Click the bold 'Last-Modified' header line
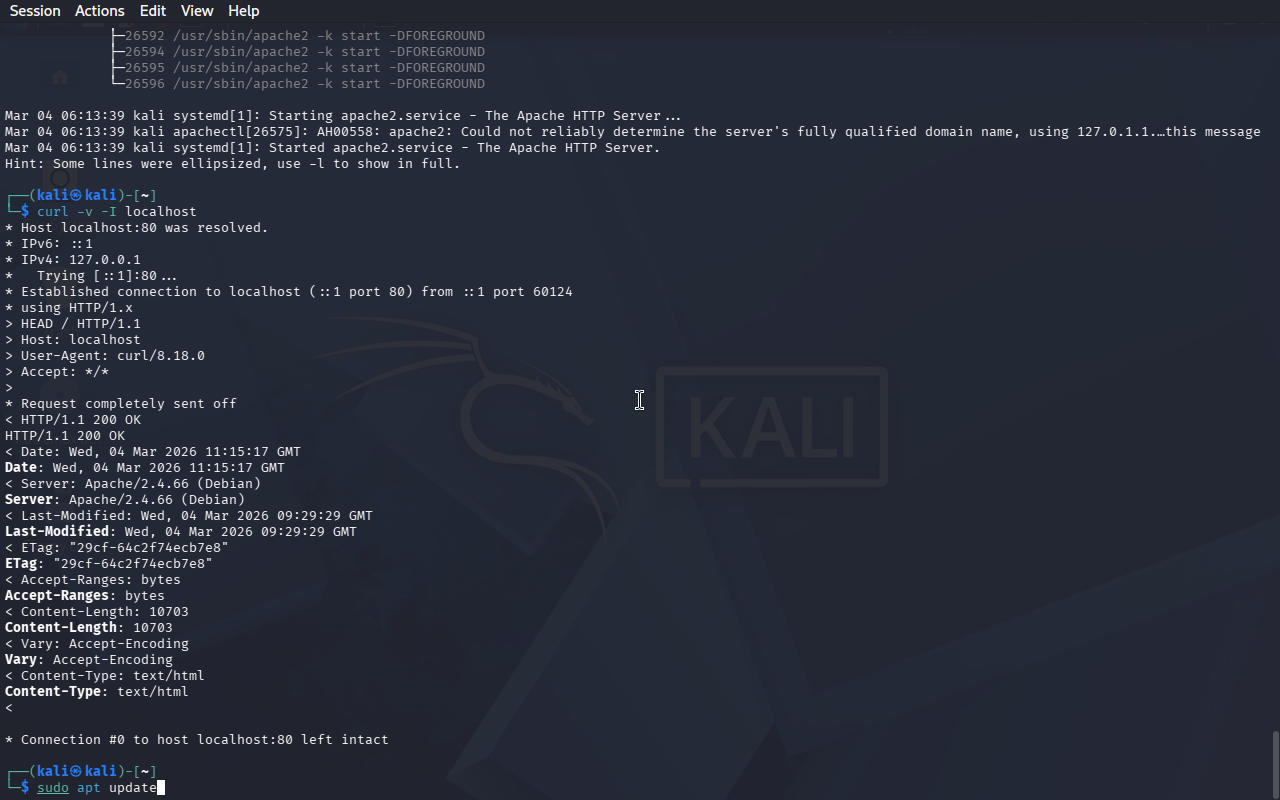The width and height of the screenshot is (1280, 800). click(181, 531)
